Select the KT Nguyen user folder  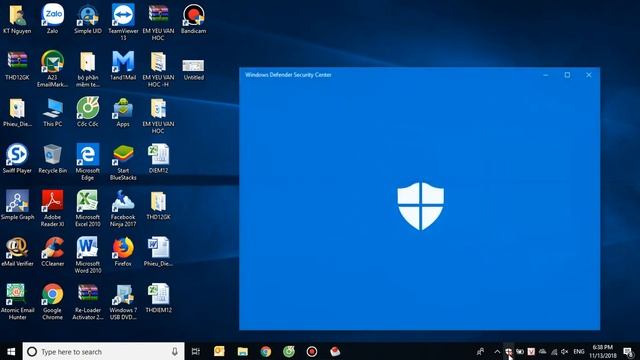point(17,18)
